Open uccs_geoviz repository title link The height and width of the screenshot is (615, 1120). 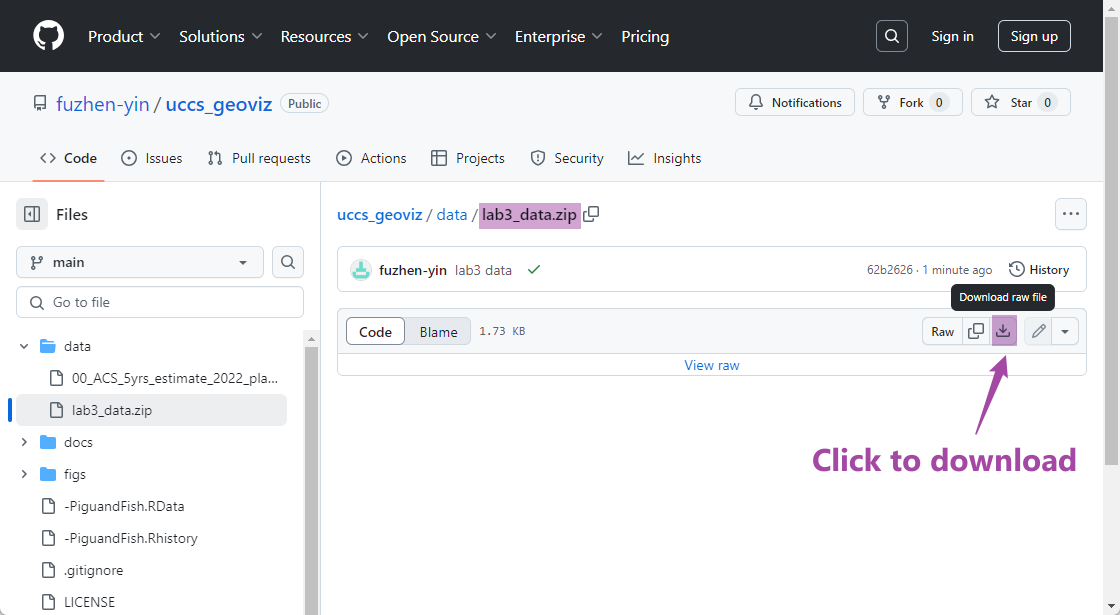coord(219,104)
